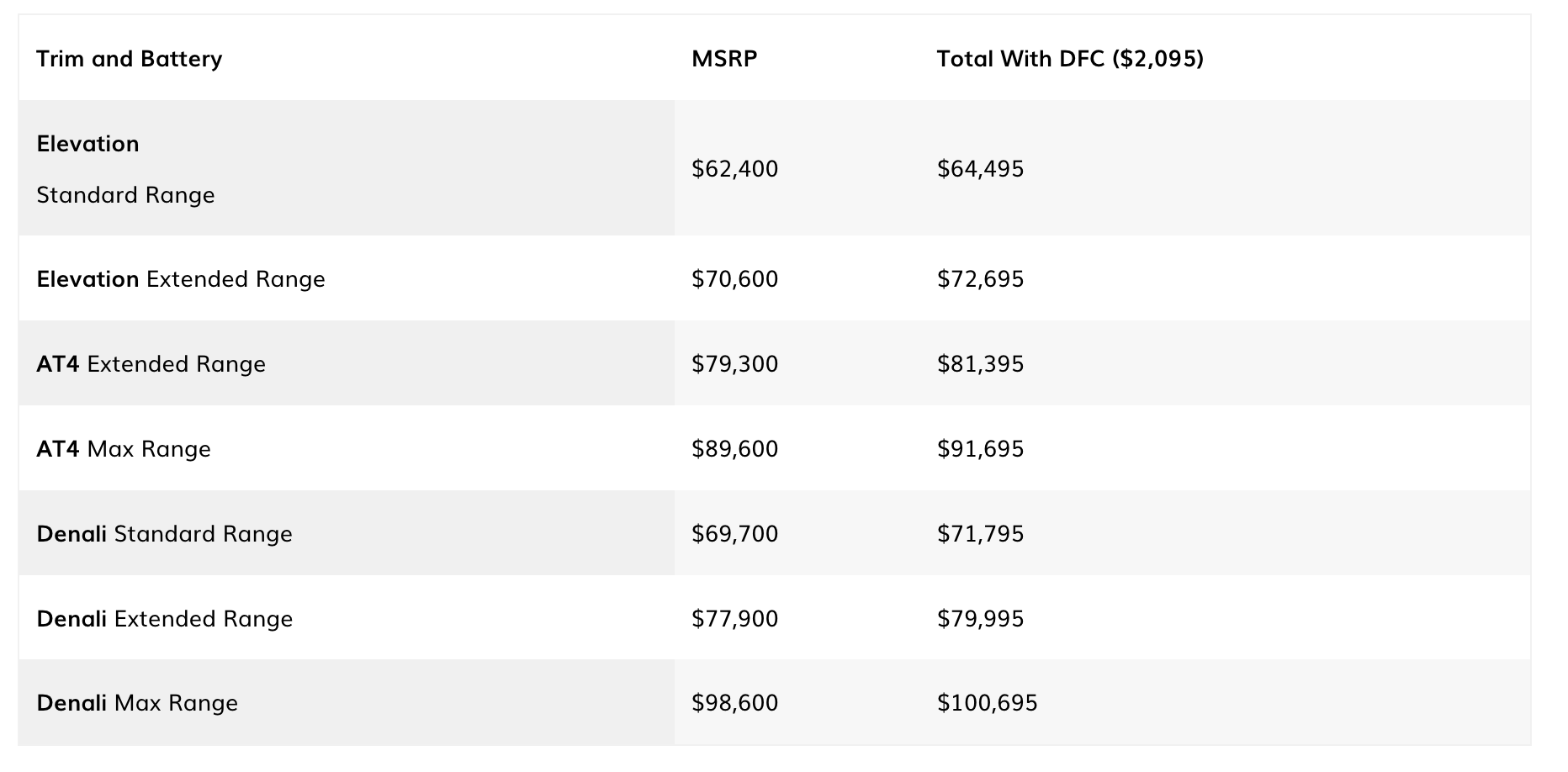Click the $91,695 total price
Image resolution: width=1568 pixels, height=772 pixels.
click(980, 449)
